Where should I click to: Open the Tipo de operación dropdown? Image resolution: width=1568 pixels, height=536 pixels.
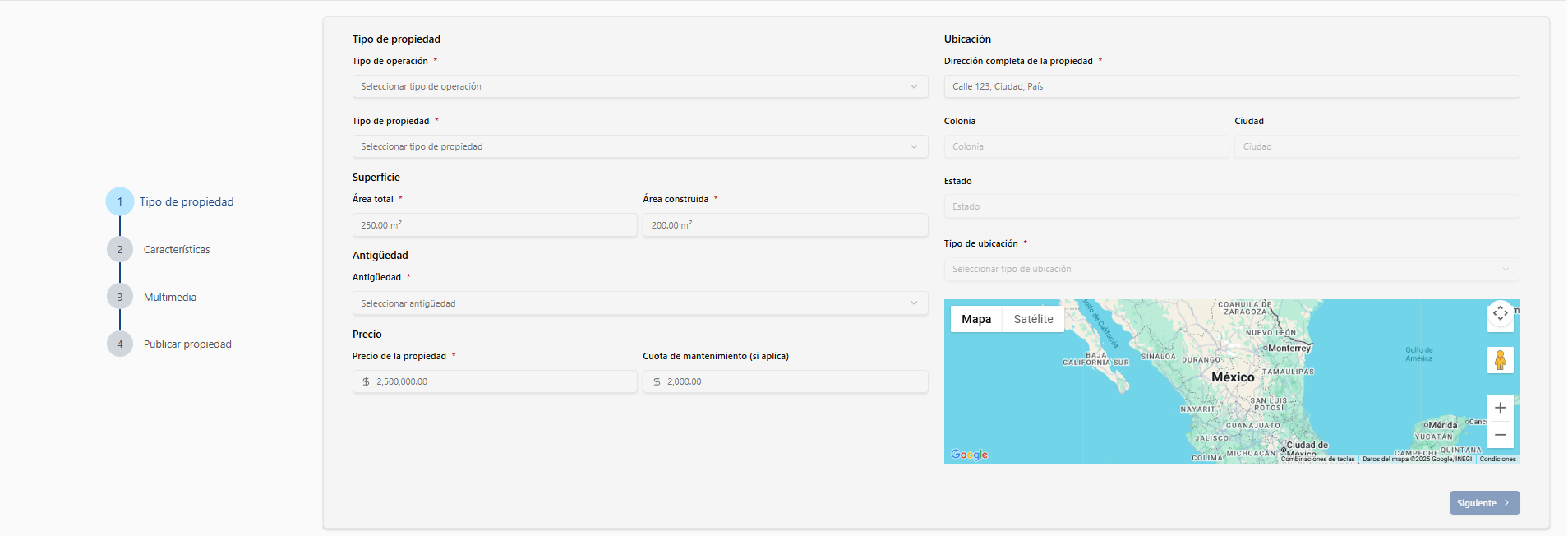[x=639, y=86]
